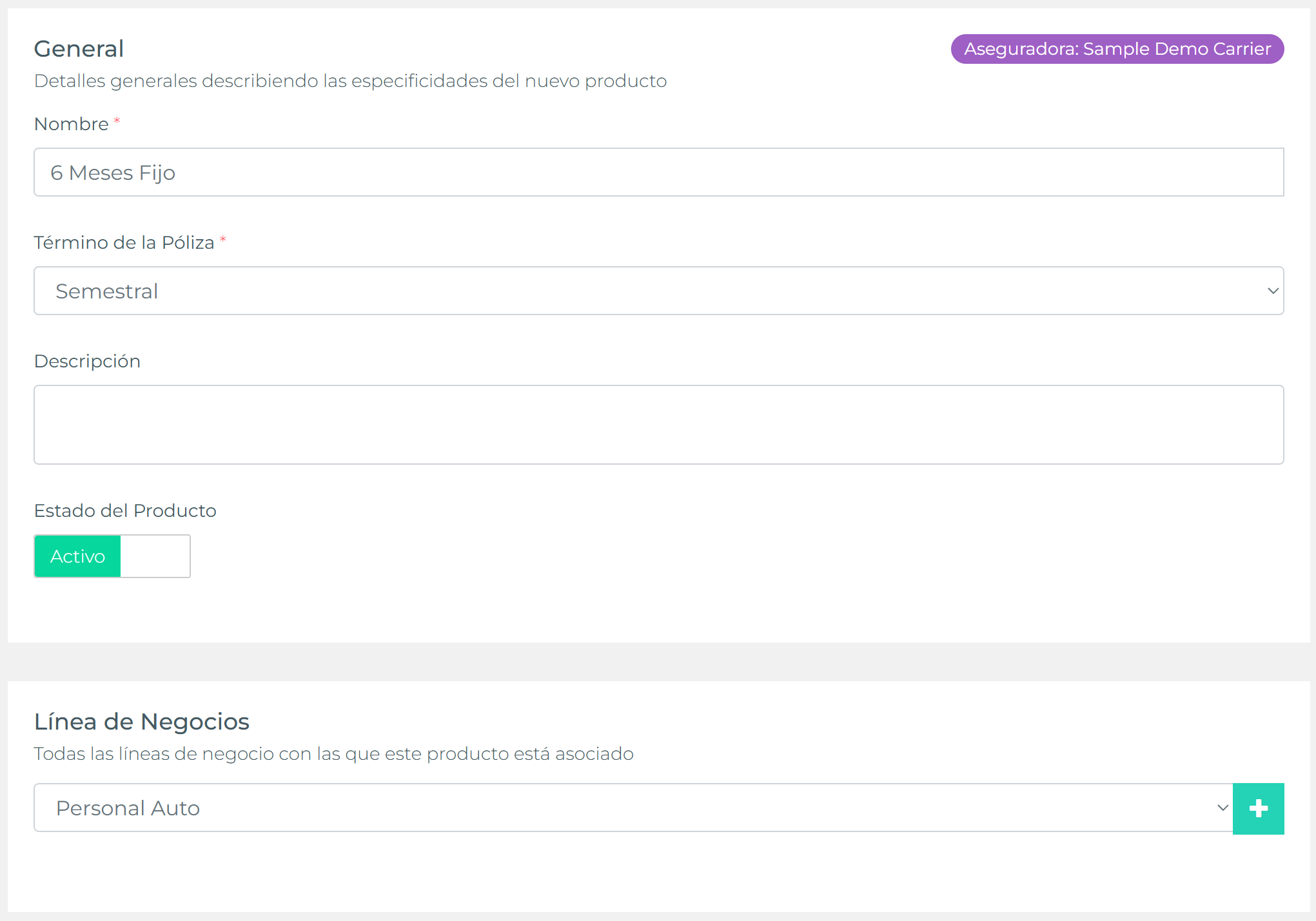Click the white half of Activo toggle
Screen dimensions: 1316x921
(155, 556)
